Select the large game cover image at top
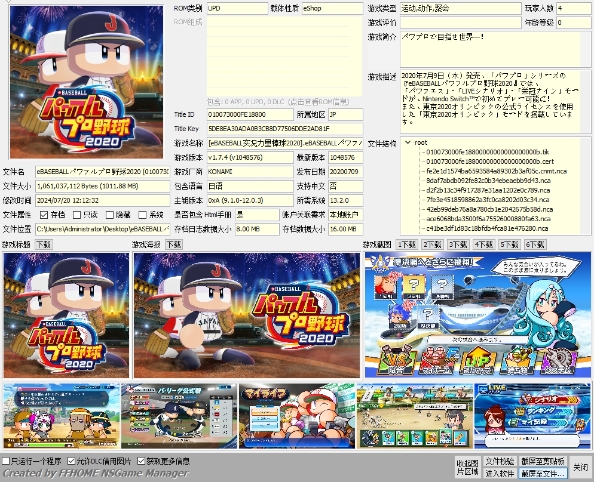Image resolution: width=594 pixels, height=482 pixels. coord(86,82)
